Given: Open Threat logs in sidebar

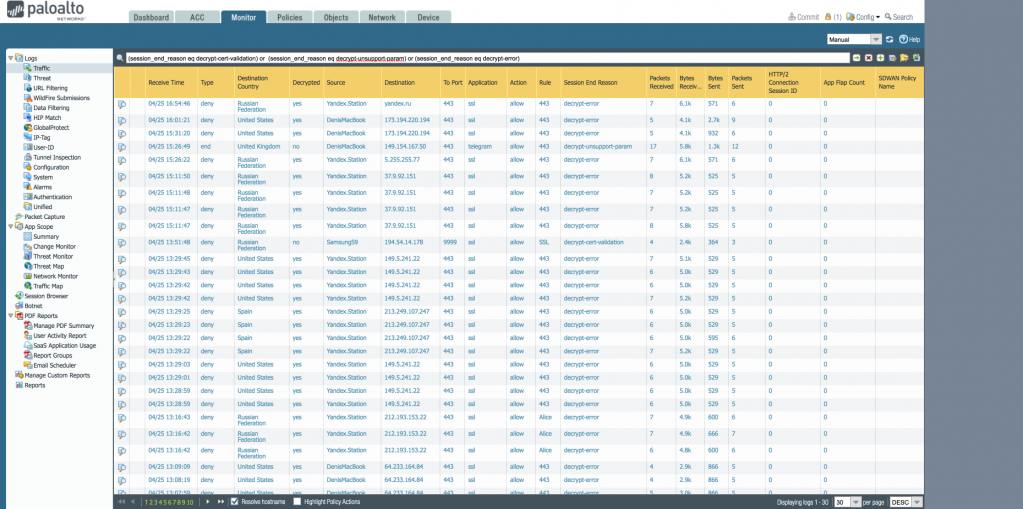Looking at the screenshot, I should click(x=42, y=78).
